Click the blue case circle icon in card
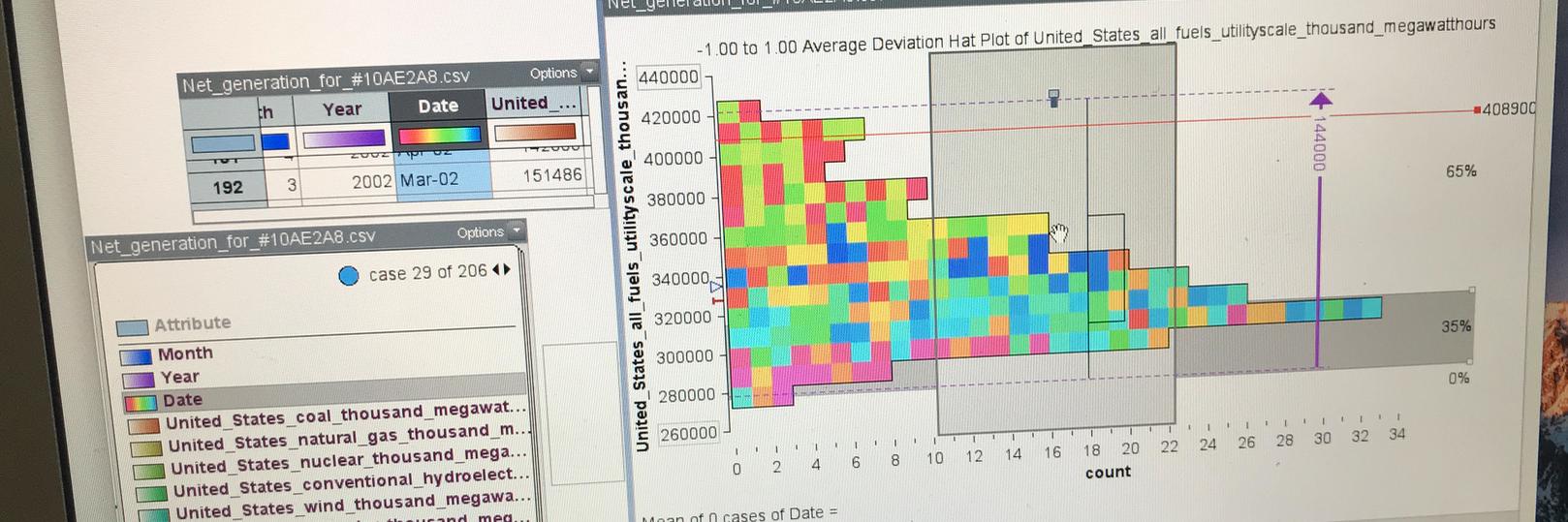 (x=349, y=276)
